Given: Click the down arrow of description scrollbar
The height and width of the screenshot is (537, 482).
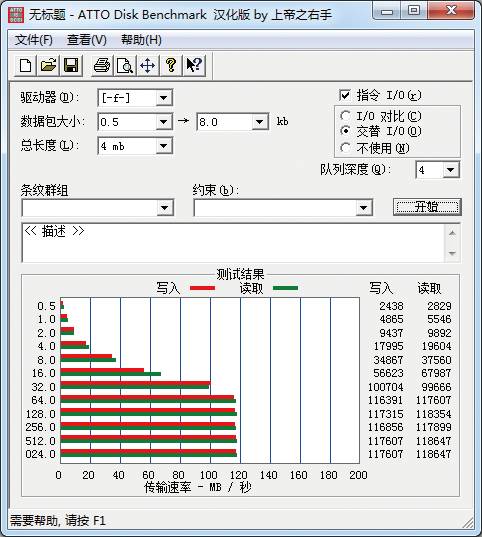Looking at the screenshot, I should click(452, 253).
